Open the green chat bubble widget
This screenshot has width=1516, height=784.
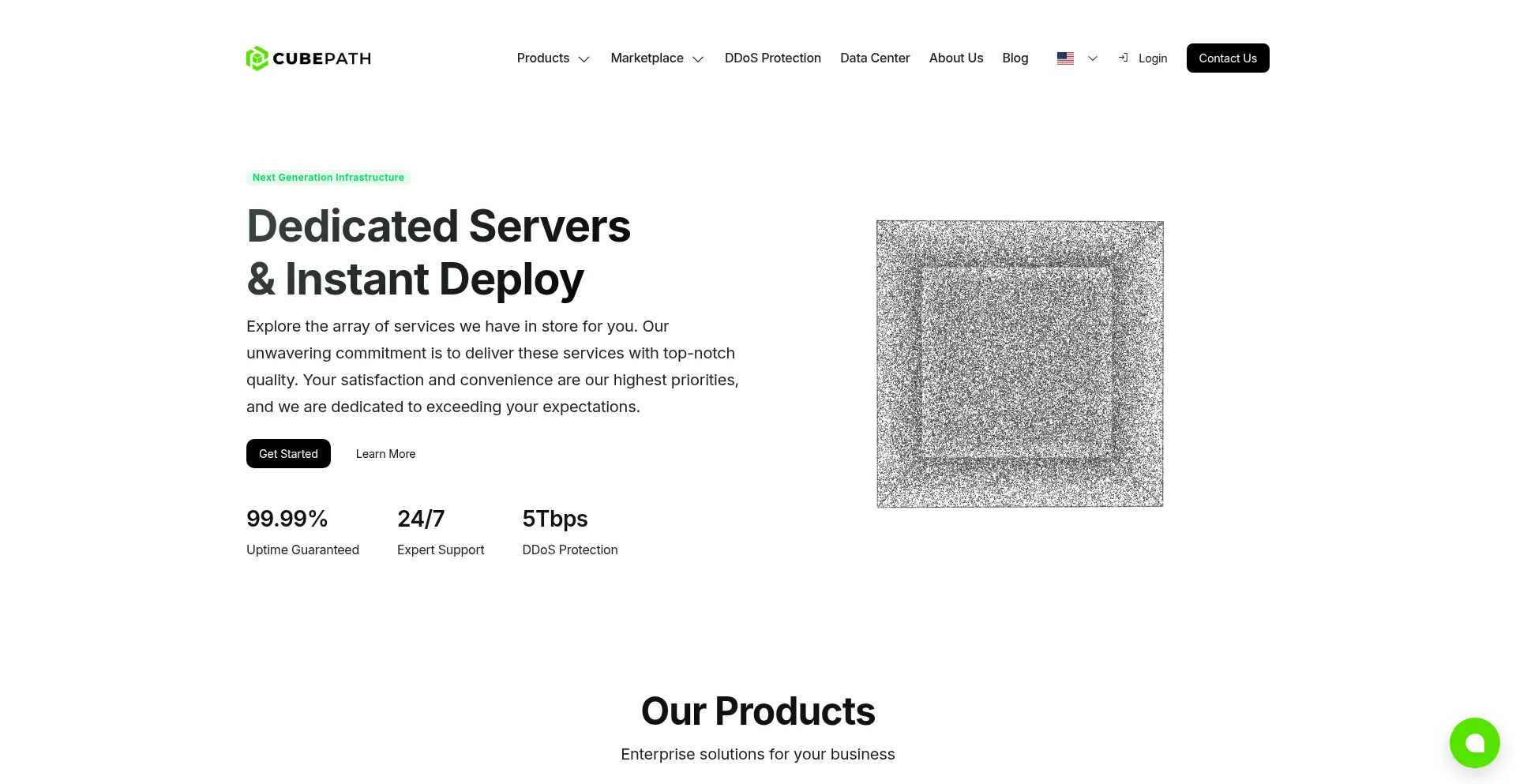click(x=1474, y=743)
